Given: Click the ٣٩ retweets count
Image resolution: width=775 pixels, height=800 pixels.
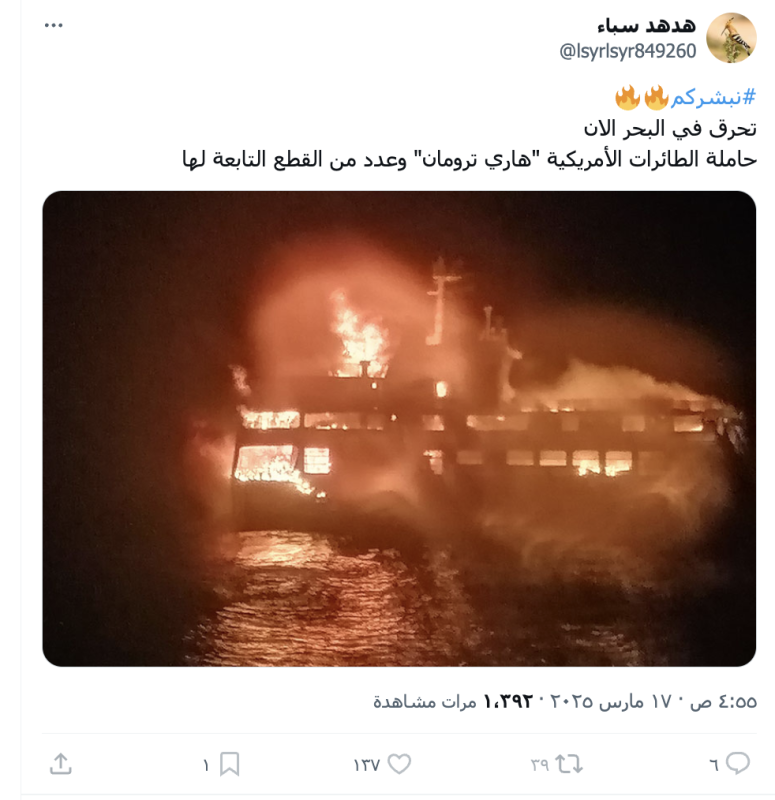Looking at the screenshot, I should click(x=539, y=765).
